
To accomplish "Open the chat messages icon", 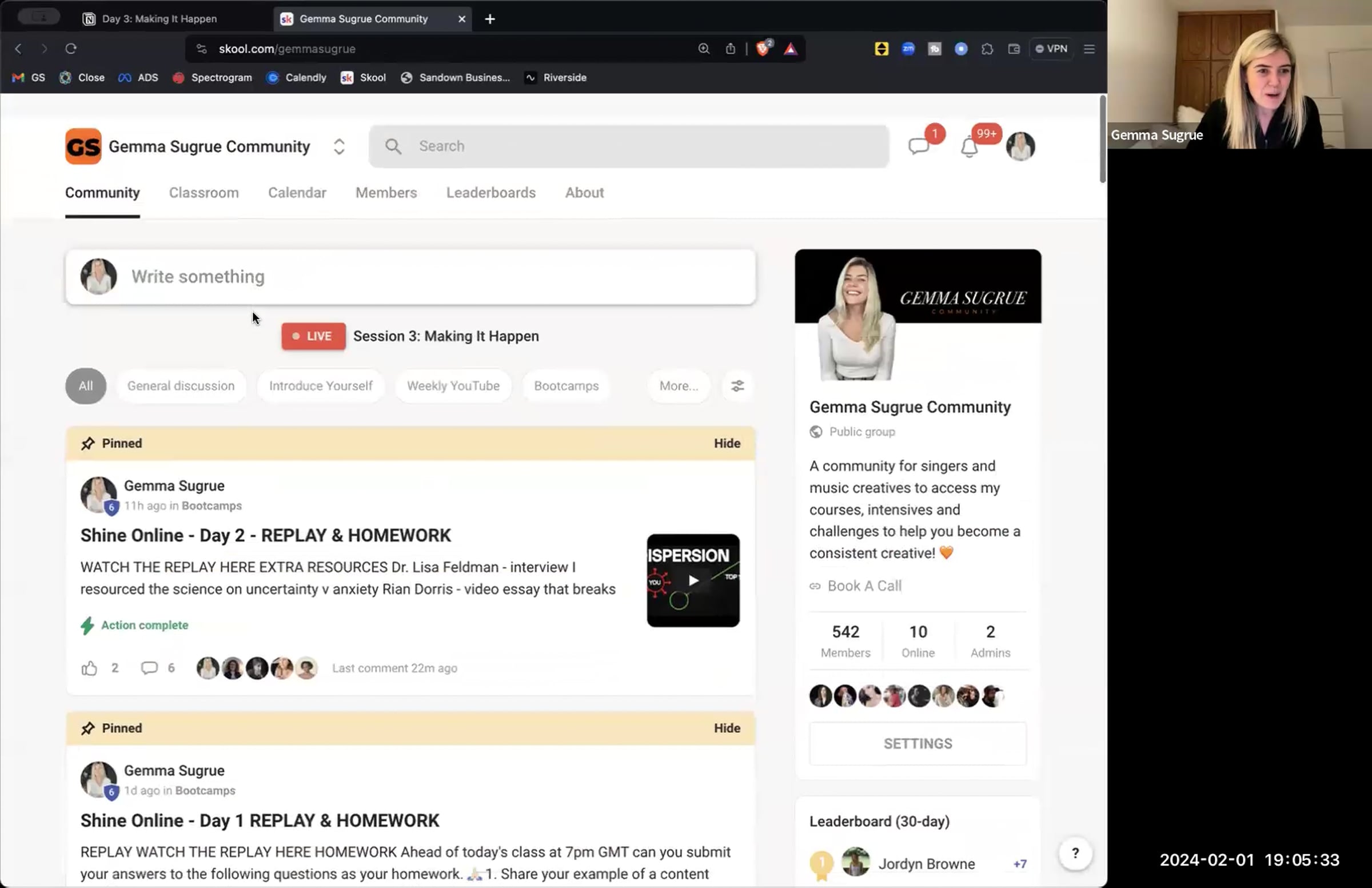I will tap(918, 146).
